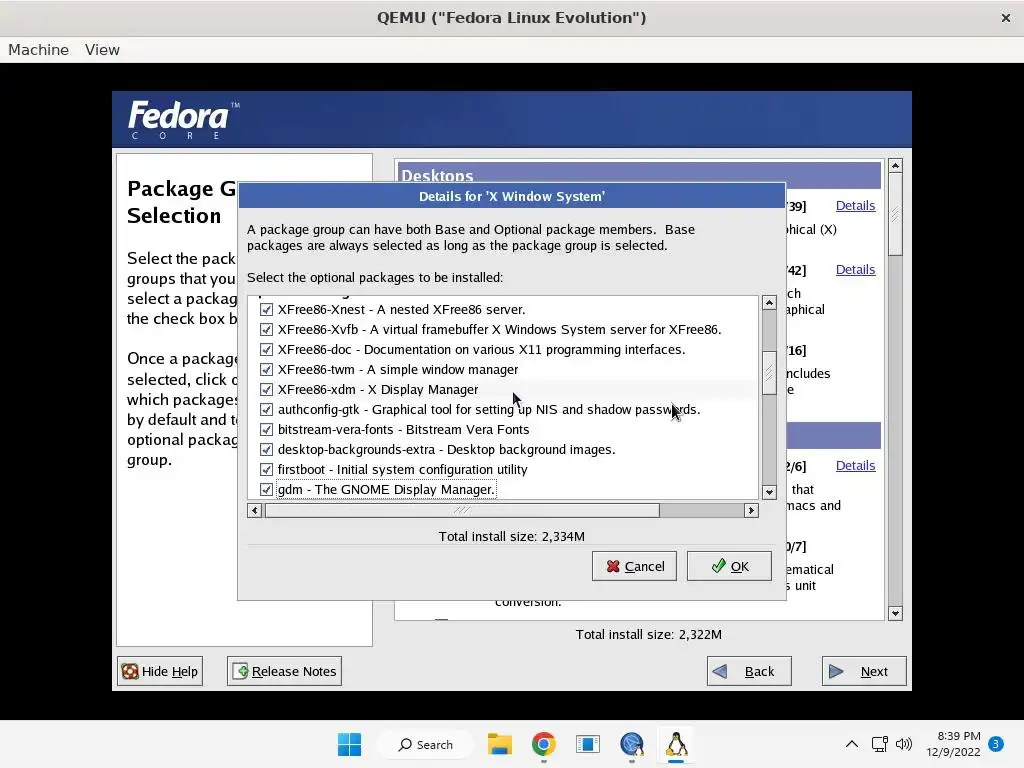
Task: Open the globe app icon in taskbar
Action: pyautogui.click(x=632, y=744)
